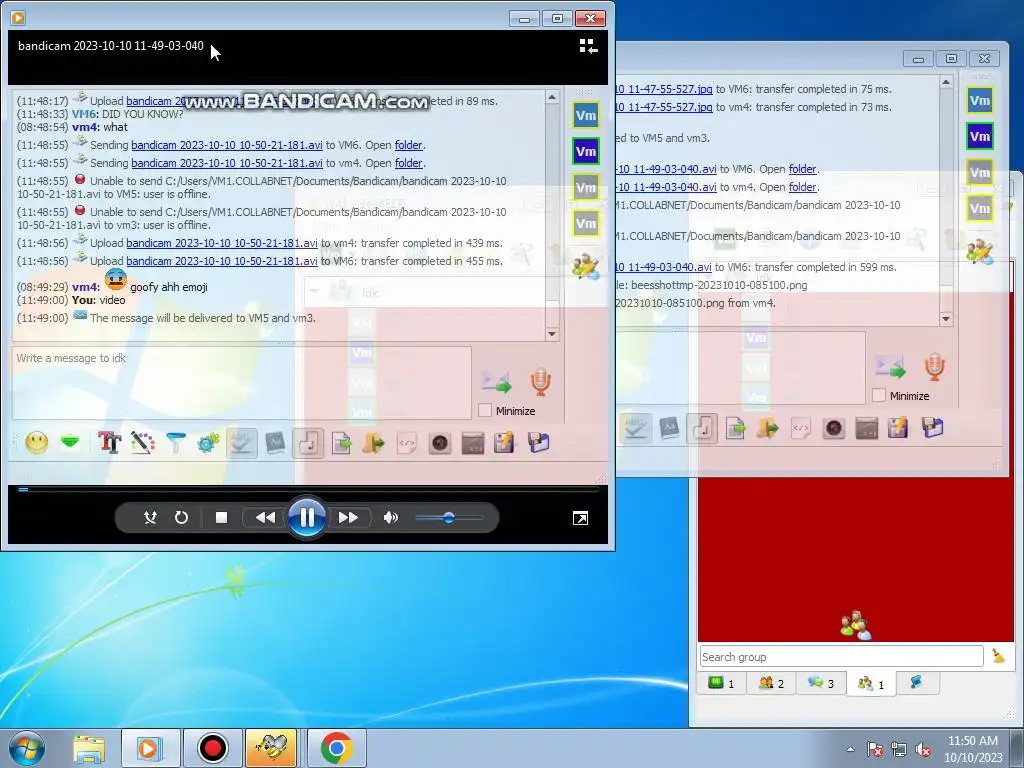
Task: Open 11-47-55-527.jpg link sent to VM6
Action: click(664, 89)
